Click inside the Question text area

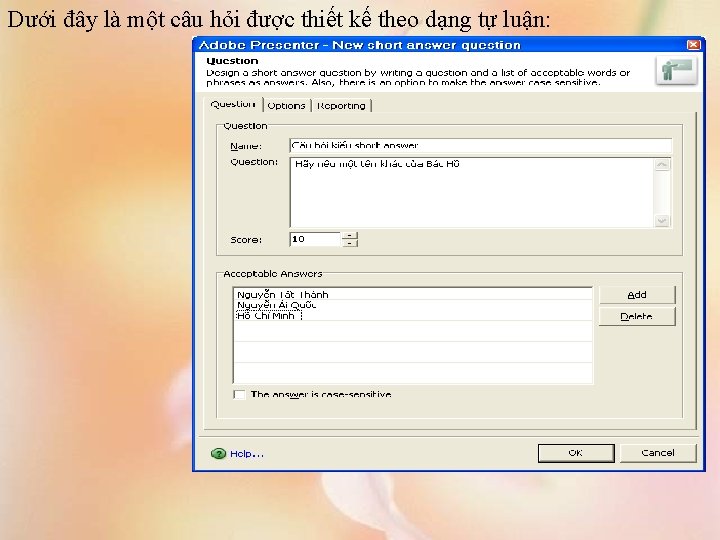(x=472, y=192)
